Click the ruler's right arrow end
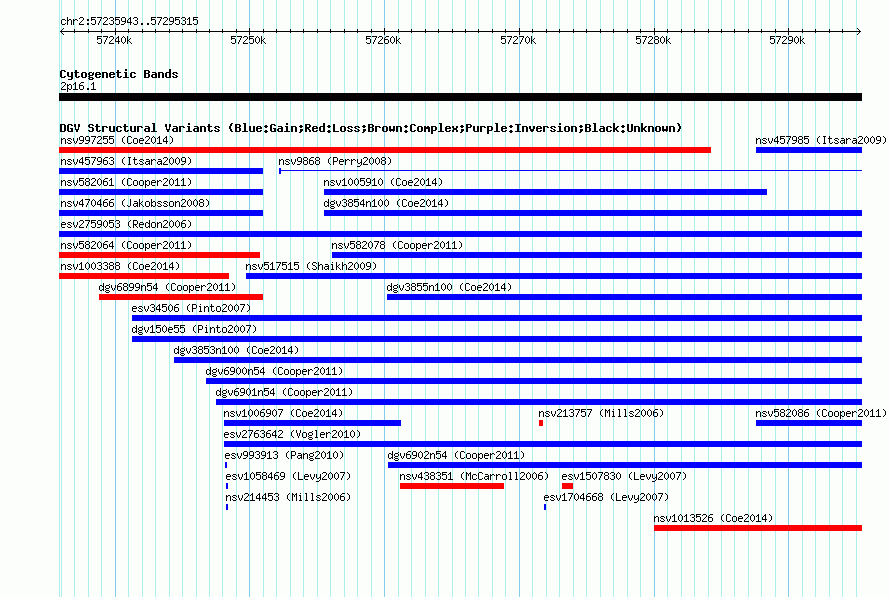The height and width of the screenshot is (597, 890). point(859,31)
